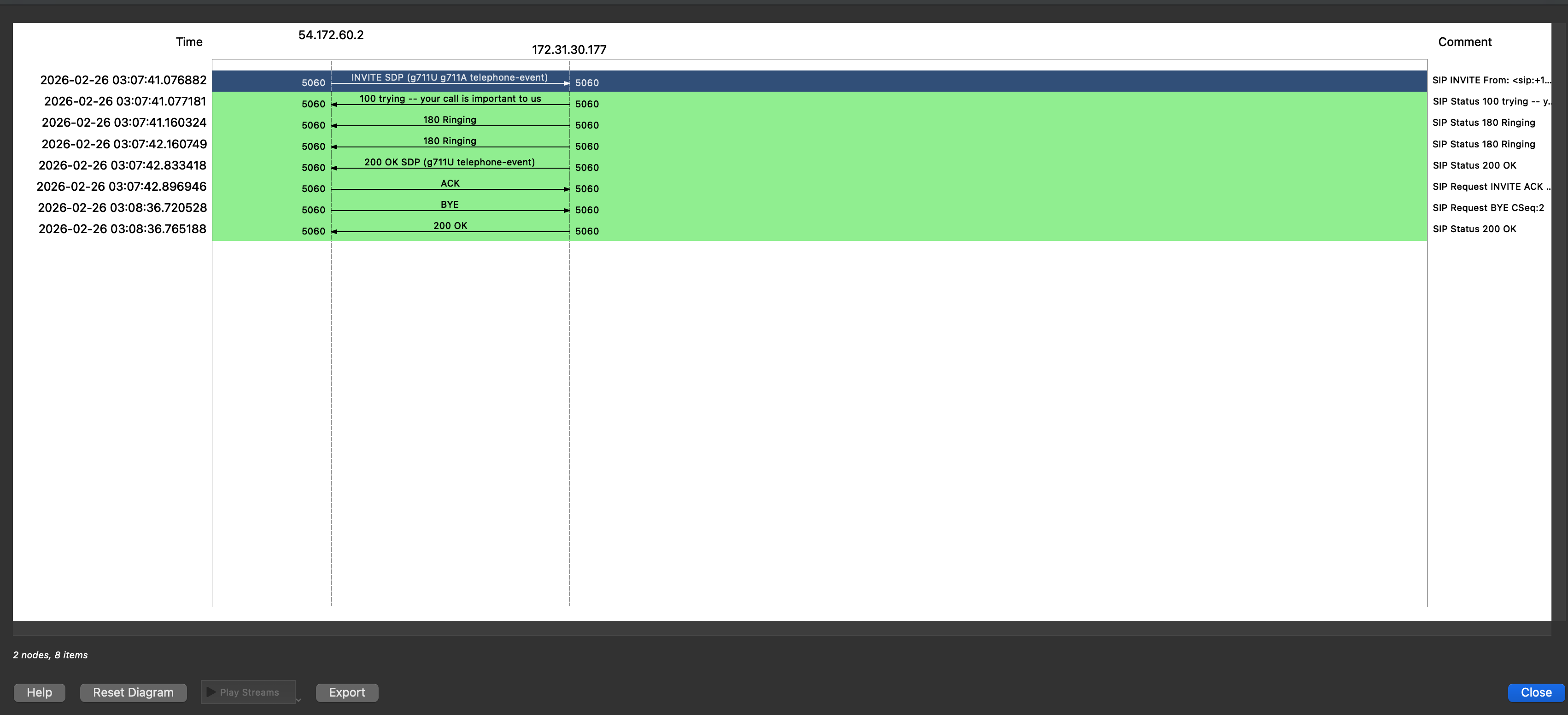Select the ACK message in the diagram

click(451, 186)
